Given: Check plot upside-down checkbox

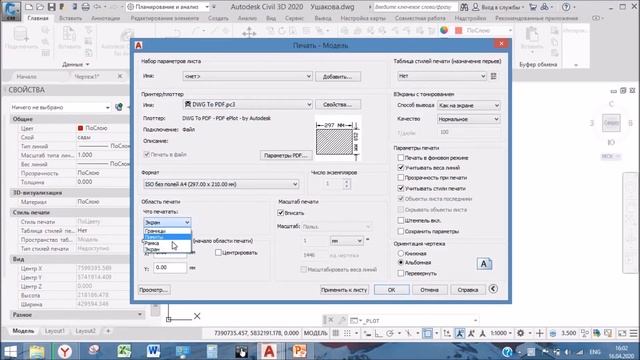Looking at the screenshot, I should pos(401,273).
